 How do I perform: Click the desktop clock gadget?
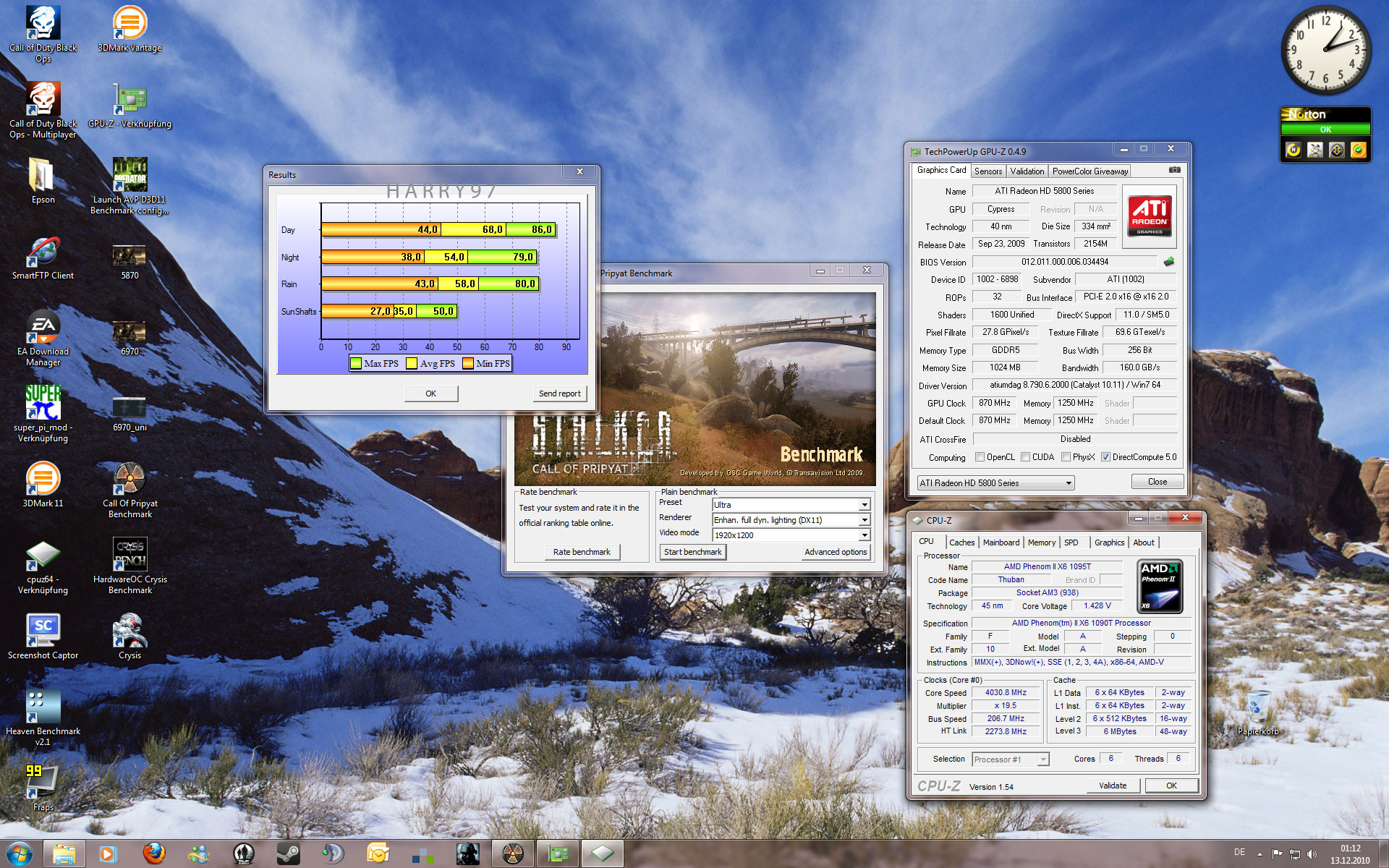tap(1325, 50)
